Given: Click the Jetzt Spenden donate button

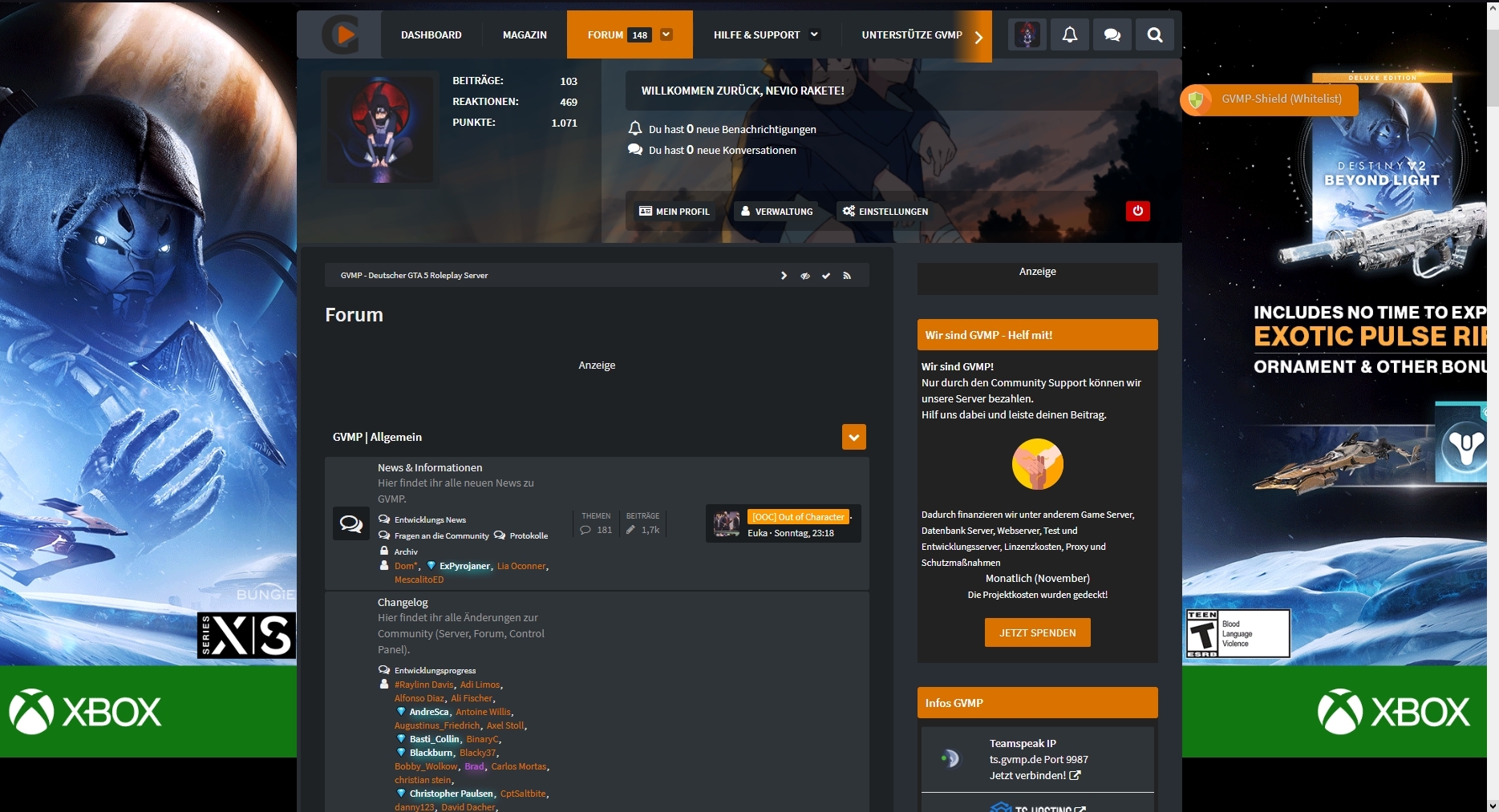Looking at the screenshot, I should 1038,632.
